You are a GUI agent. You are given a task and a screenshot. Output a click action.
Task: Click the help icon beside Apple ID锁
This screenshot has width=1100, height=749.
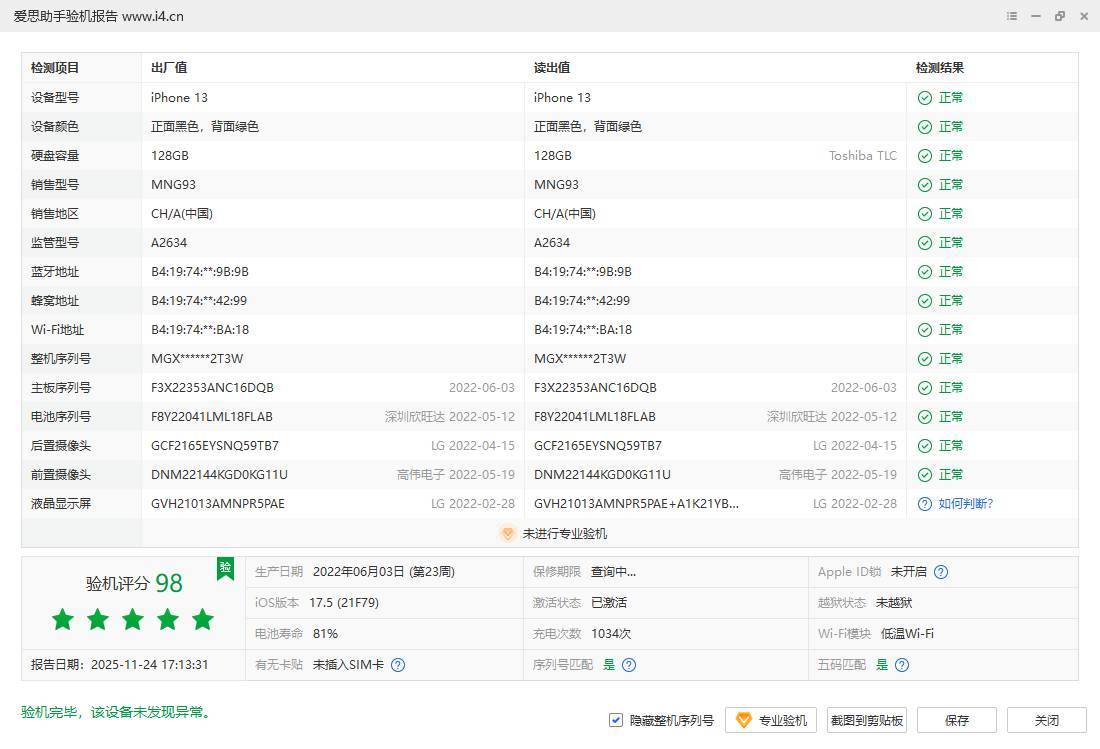tap(940, 572)
